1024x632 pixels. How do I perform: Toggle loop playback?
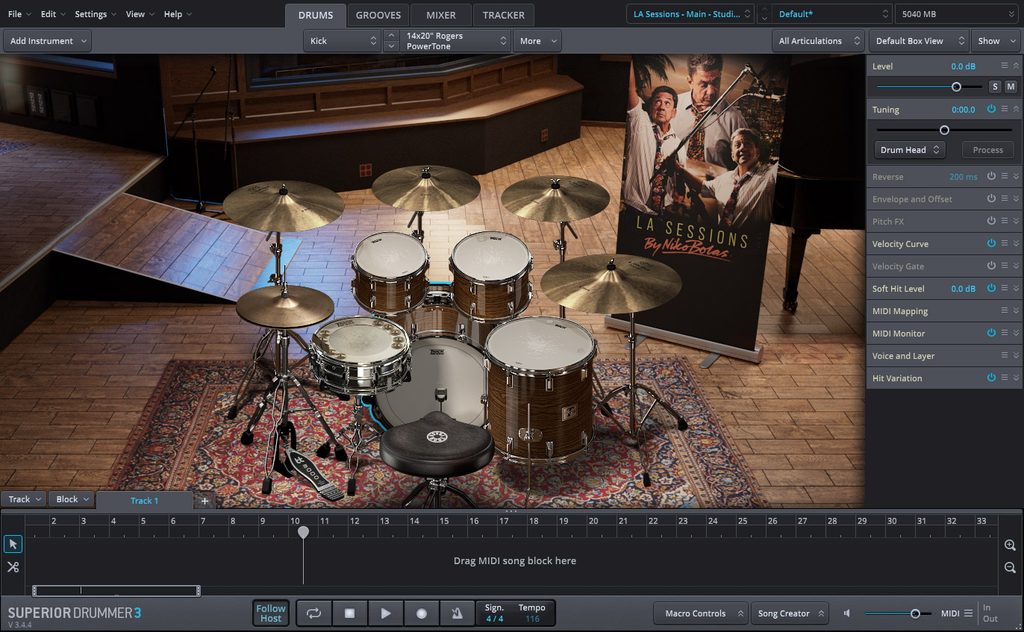[314, 613]
